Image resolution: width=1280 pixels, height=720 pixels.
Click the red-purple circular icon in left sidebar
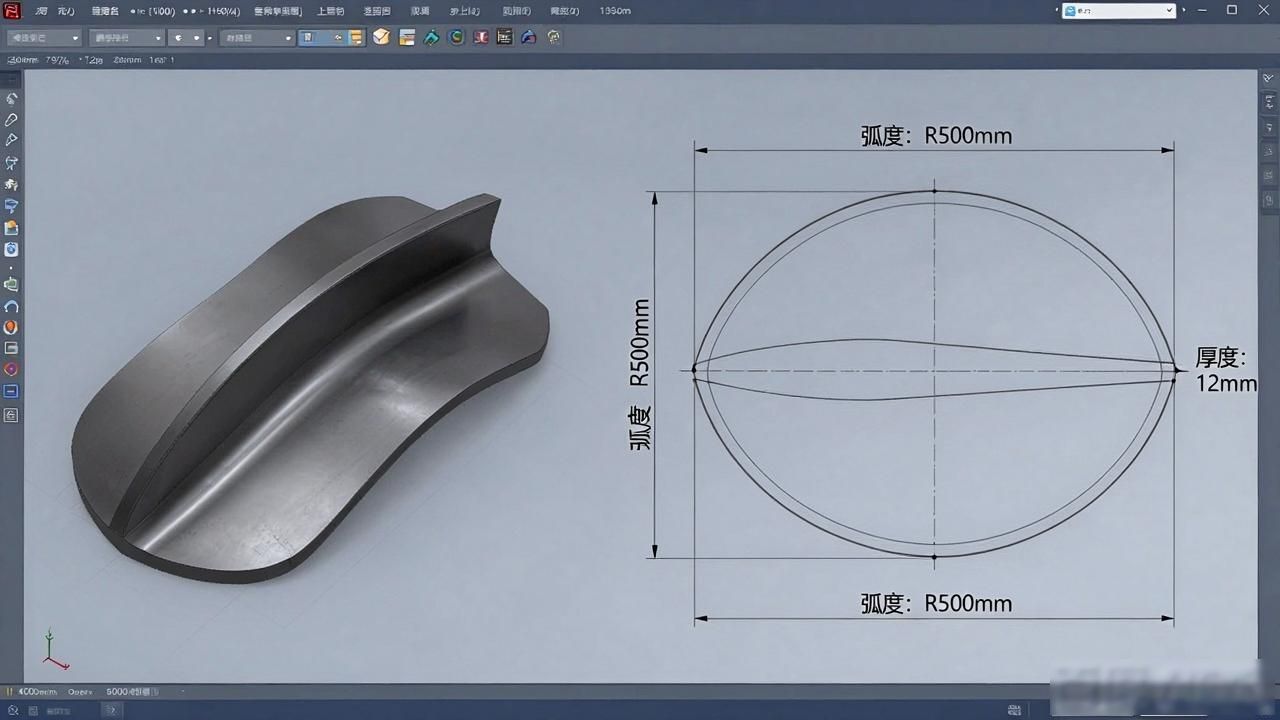point(12,369)
